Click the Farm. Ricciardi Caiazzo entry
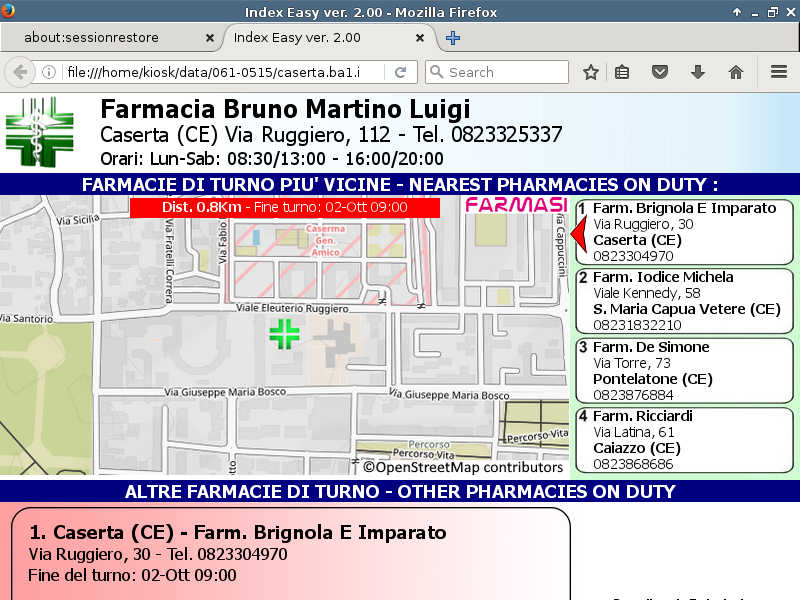 pos(684,439)
